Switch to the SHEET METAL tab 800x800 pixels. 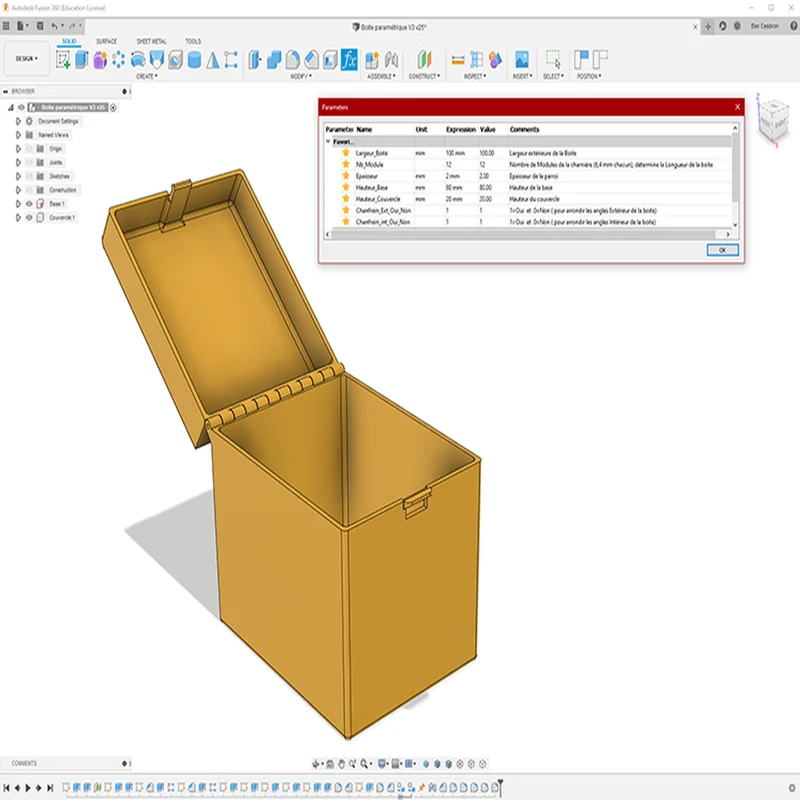[x=151, y=41]
